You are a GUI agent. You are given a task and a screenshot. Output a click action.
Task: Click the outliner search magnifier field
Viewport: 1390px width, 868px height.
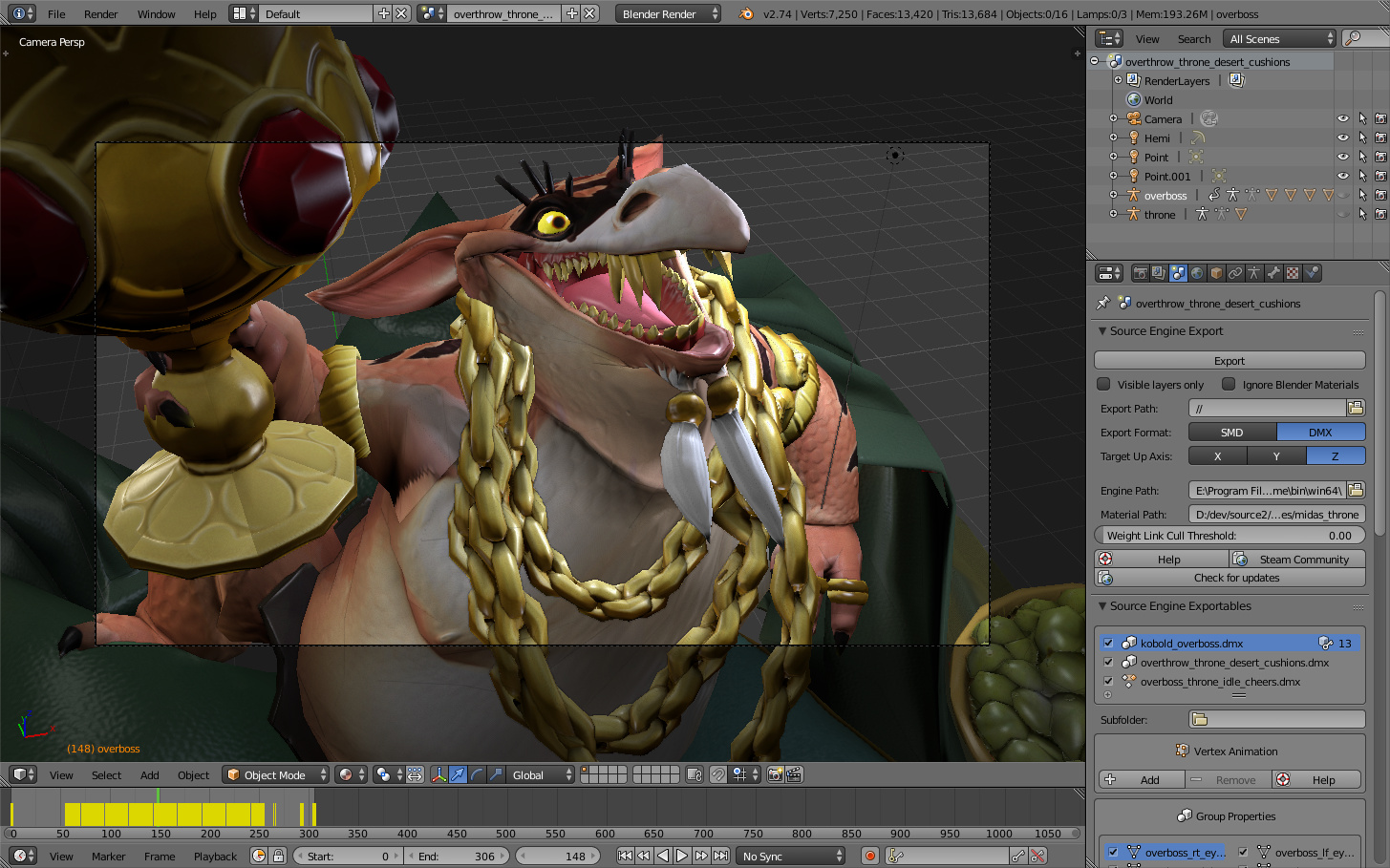(x=1364, y=38)
